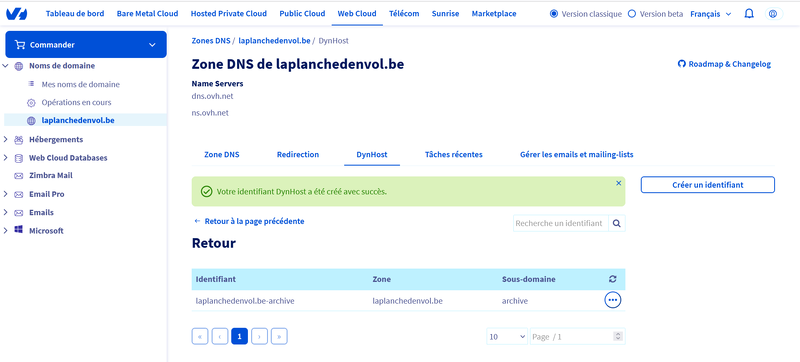800x362 pixels.
Task: Open the notifications bell
Action: coord(749,14)
